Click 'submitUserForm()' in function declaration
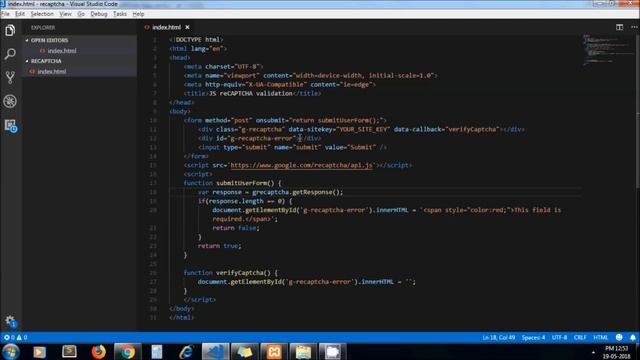The image size is (640, 360). [x=245, y=183]
